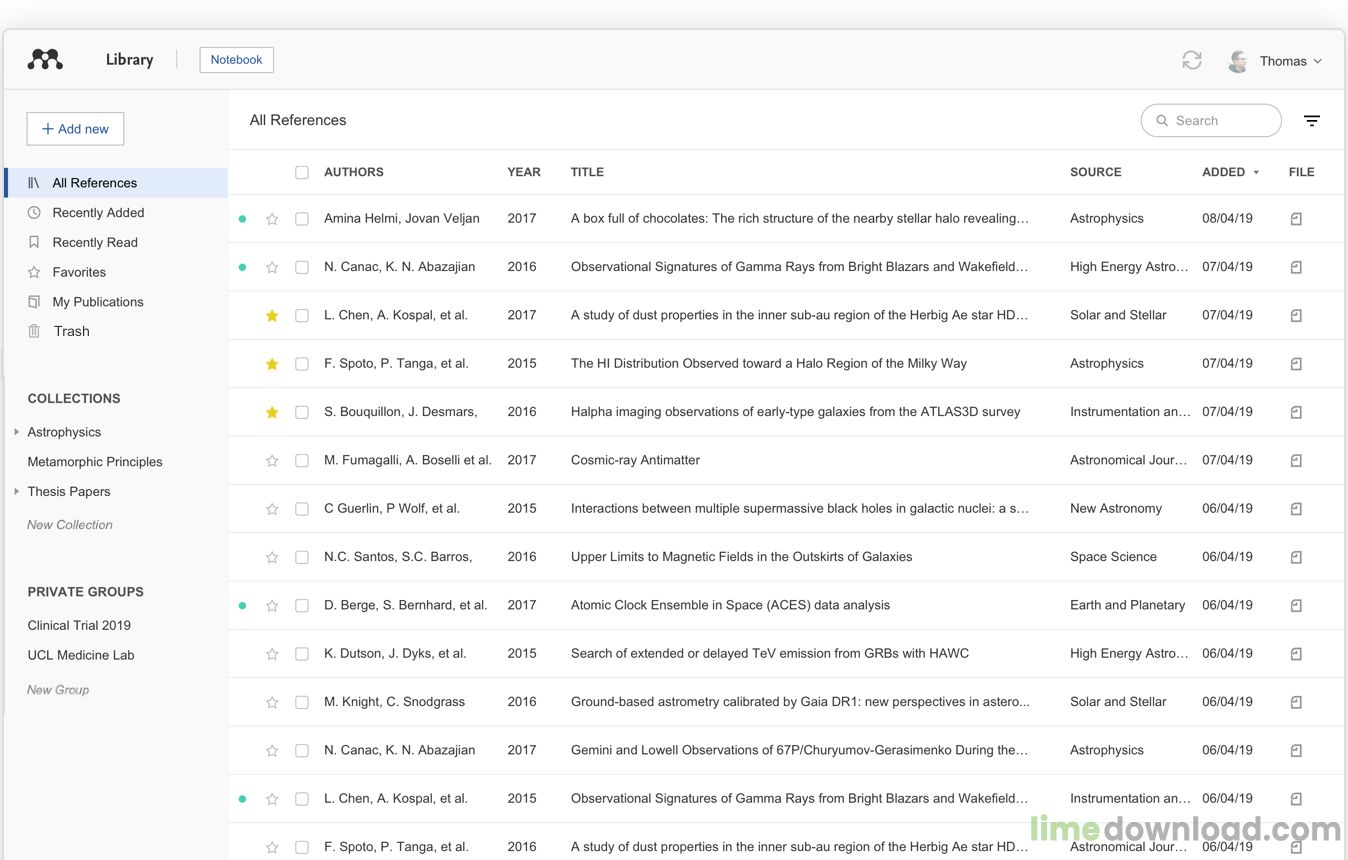1348x860 pixels.
Task: Open the Favorites star icon in sidebar
Action: pos(34,271)
